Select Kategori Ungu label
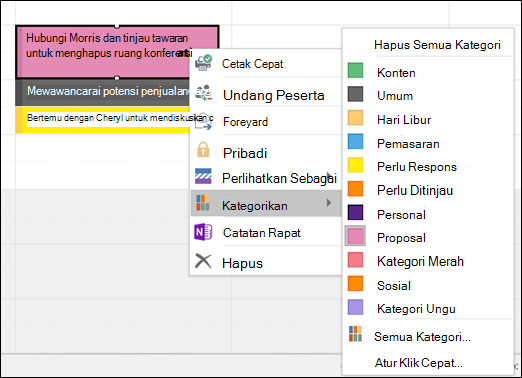This screenshot has height=378, width=522. coord(416,309)
